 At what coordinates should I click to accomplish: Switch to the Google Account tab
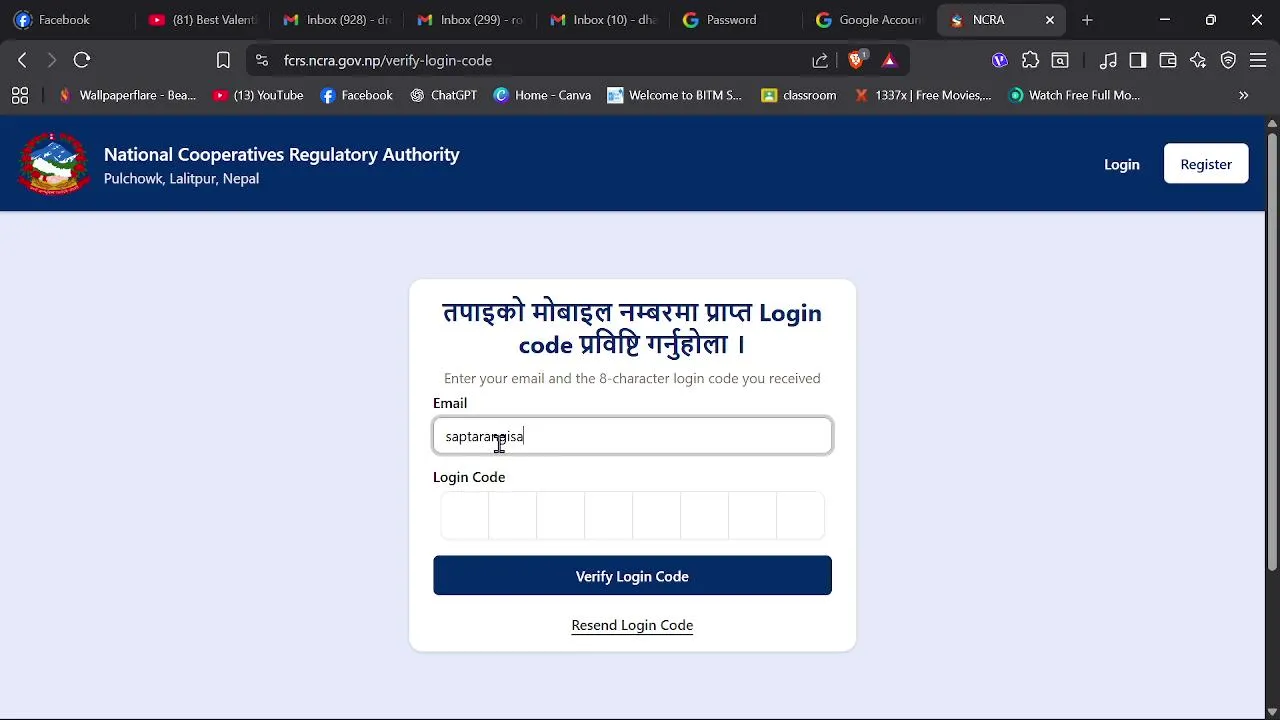(x=868, y=20)
